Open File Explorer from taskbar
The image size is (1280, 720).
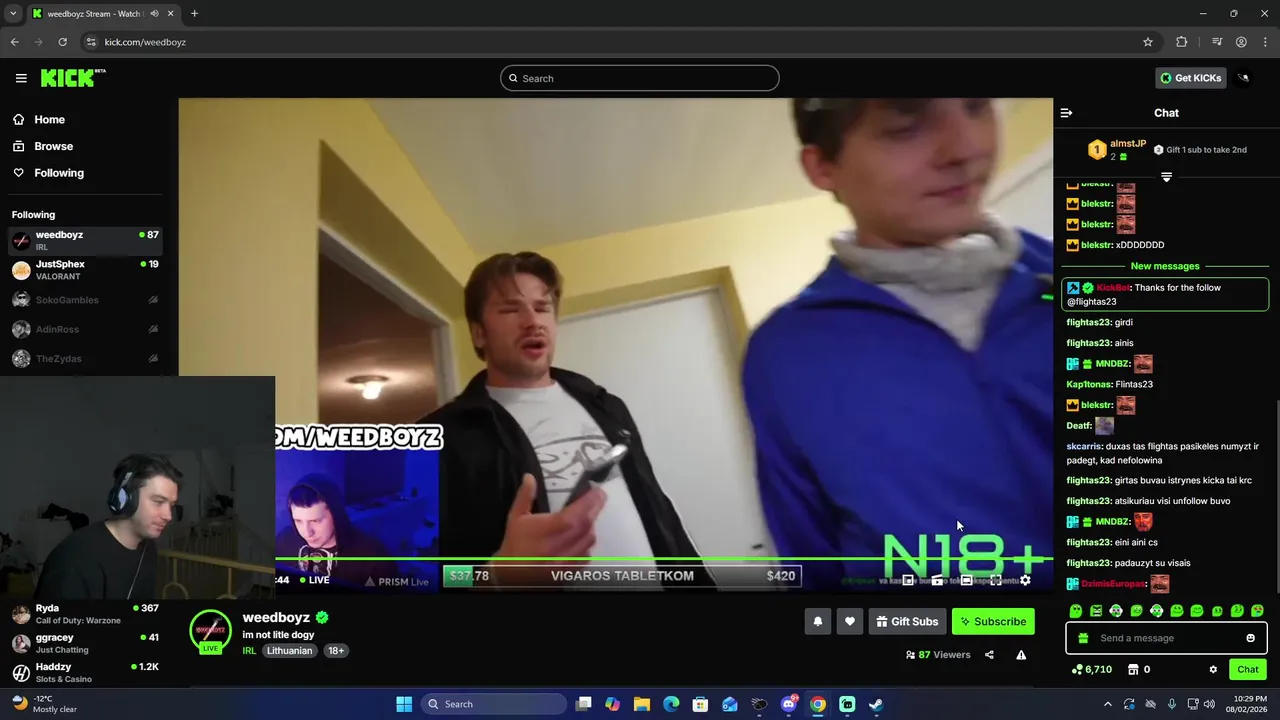point(642,704)
